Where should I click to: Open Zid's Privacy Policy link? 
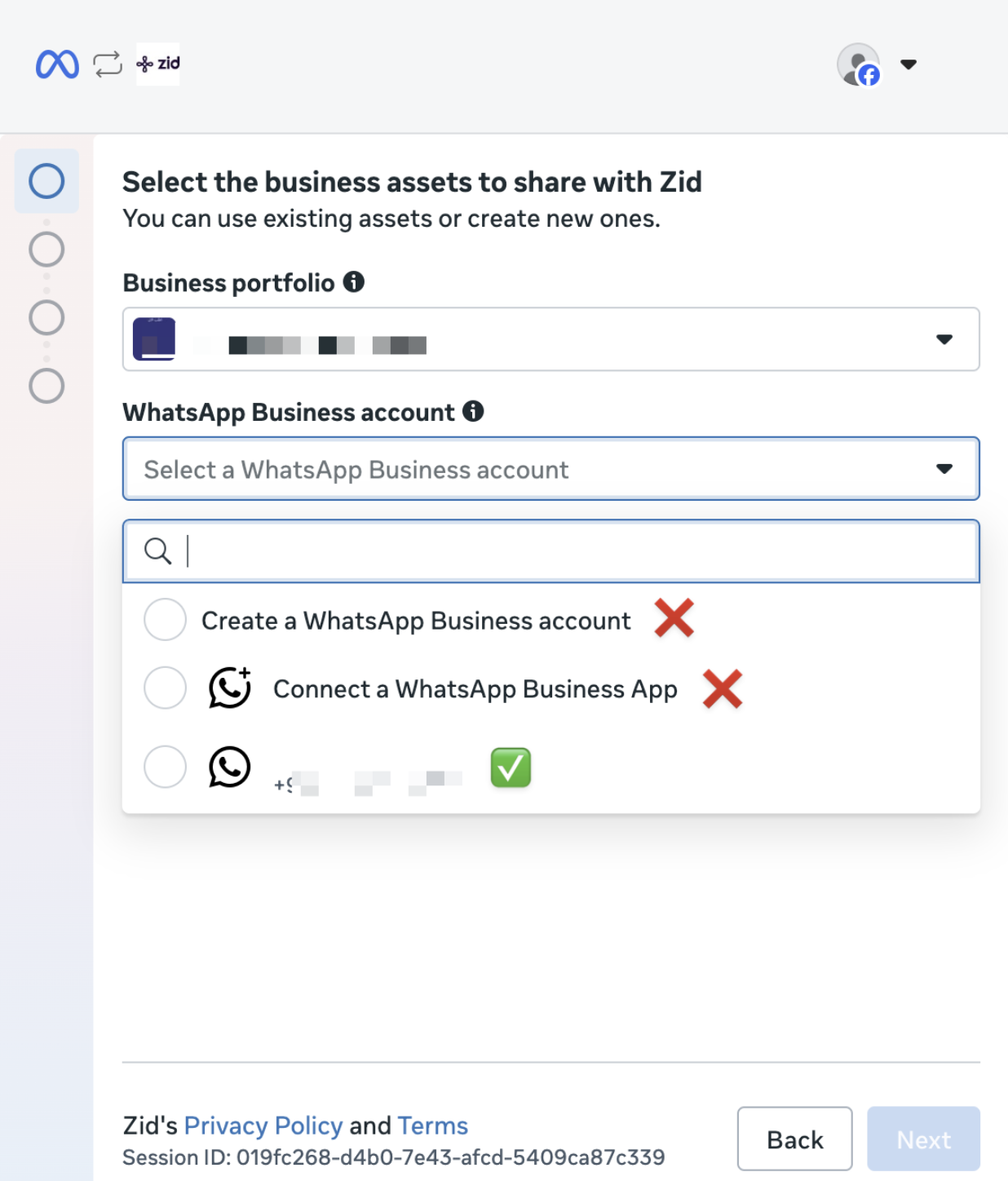263,1126
